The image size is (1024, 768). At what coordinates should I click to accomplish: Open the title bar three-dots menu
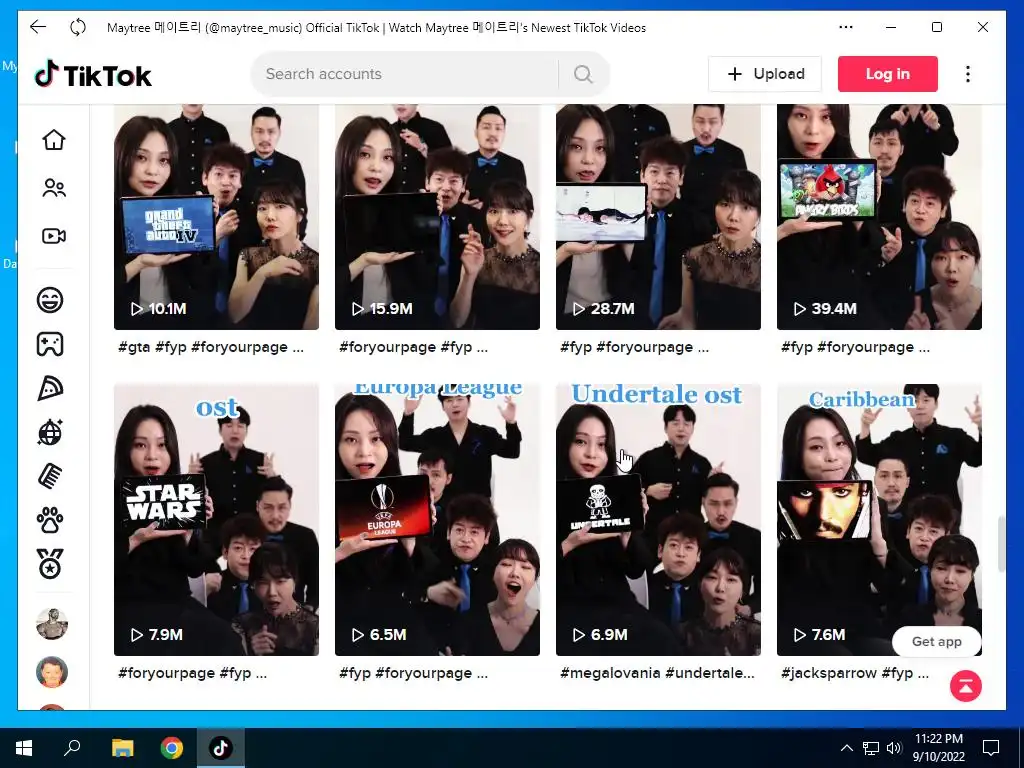coord(846,27)
